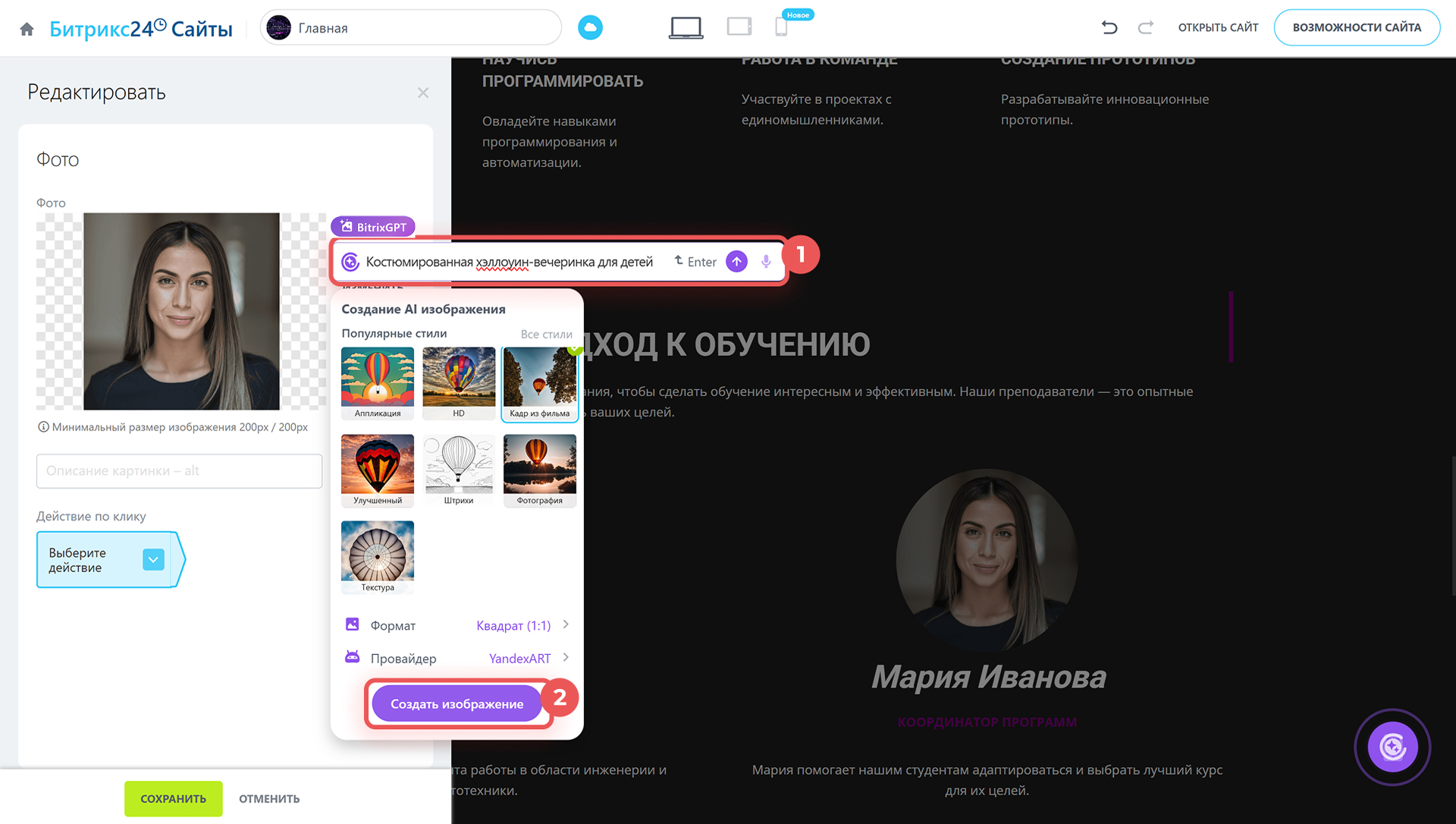Click the blue cloud publish icon

point(590,28)
